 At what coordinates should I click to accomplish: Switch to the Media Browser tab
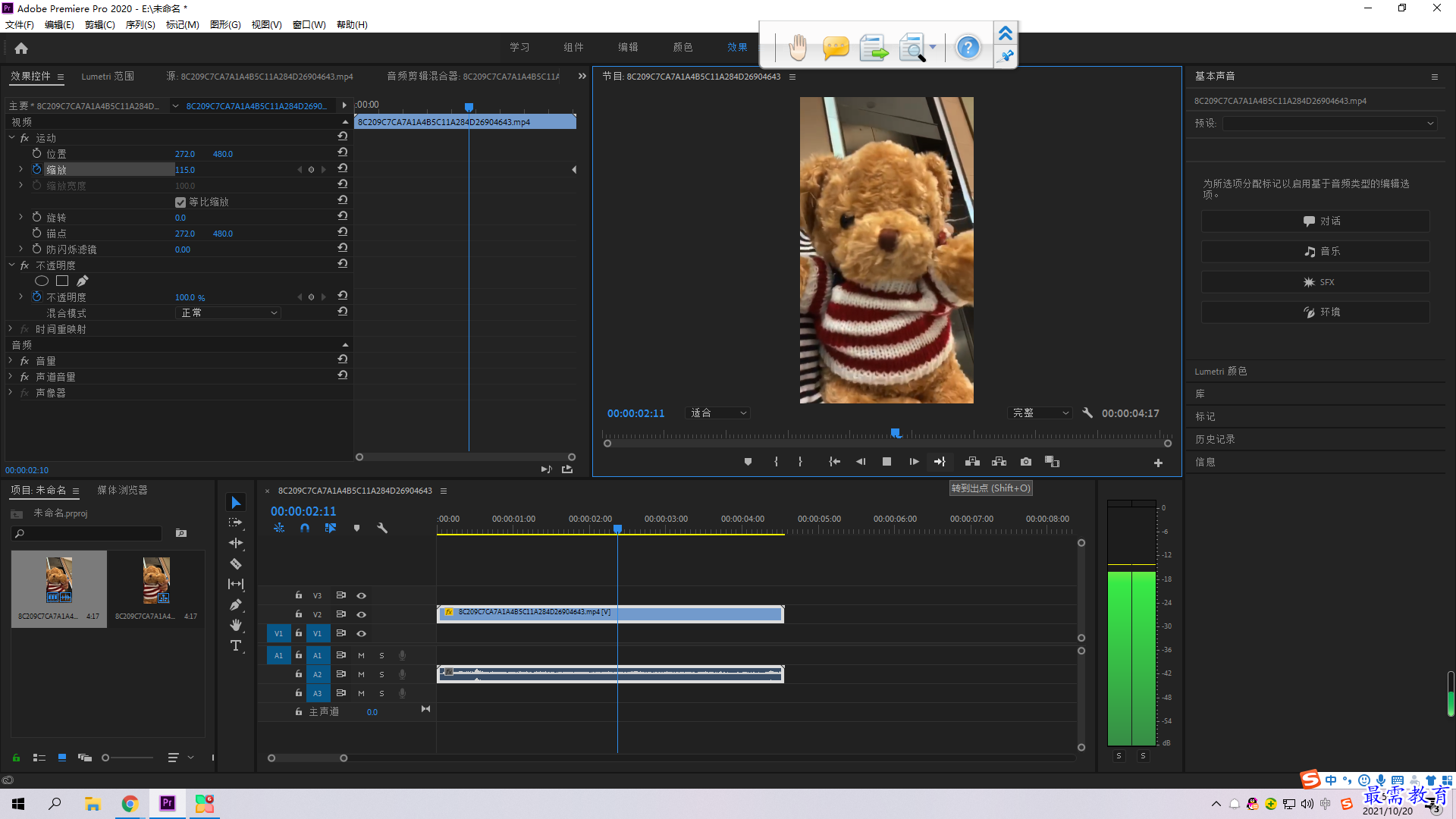point(122,491)
